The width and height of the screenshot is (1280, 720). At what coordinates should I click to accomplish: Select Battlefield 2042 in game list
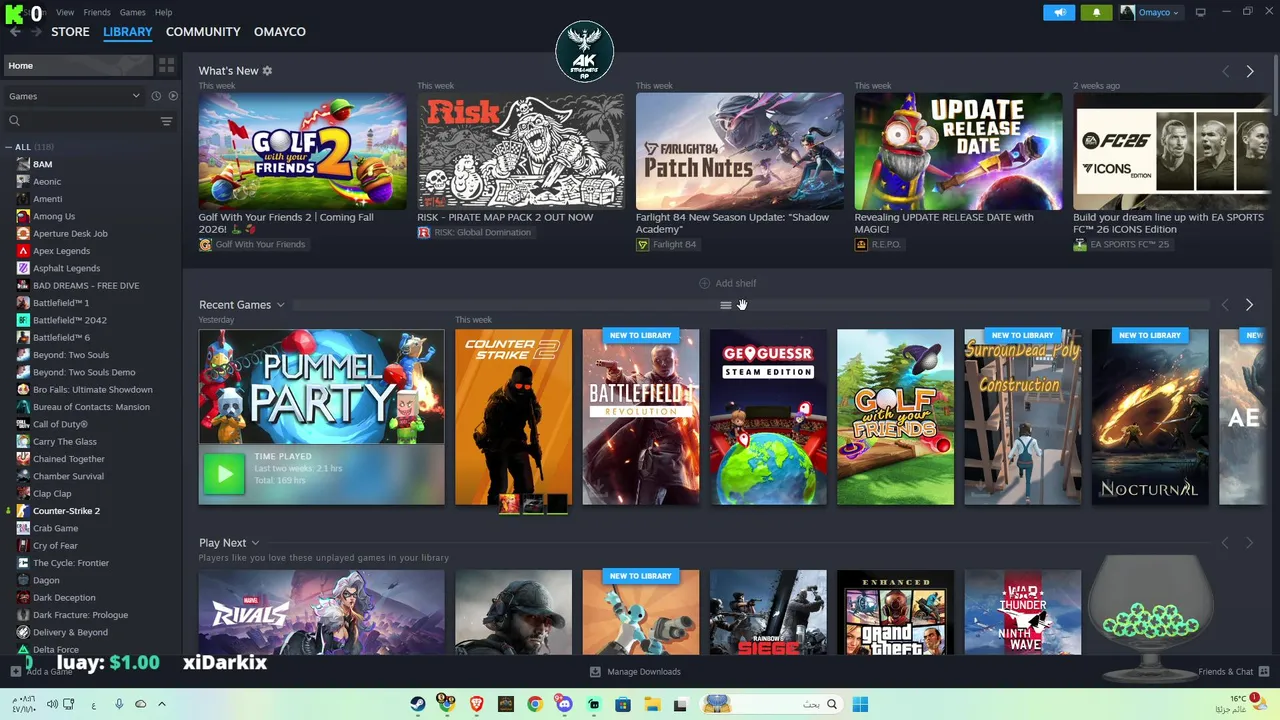[x=69, y=320]
